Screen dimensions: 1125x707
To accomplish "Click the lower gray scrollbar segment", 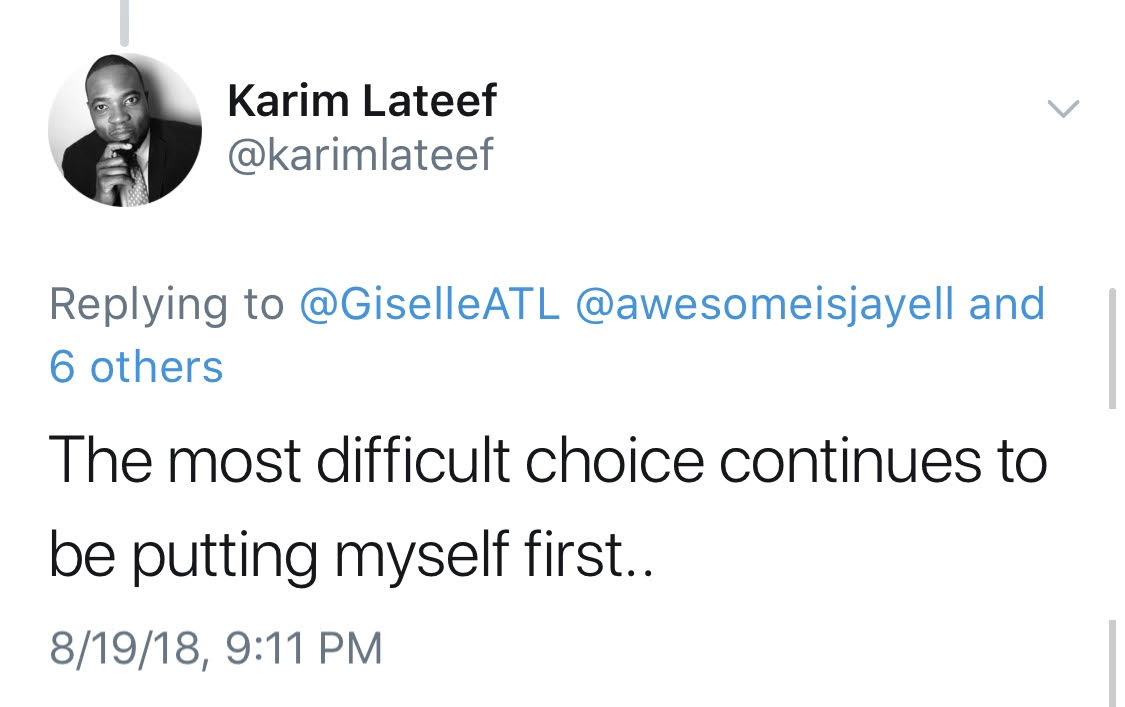I will click(x=1112, y=662).
